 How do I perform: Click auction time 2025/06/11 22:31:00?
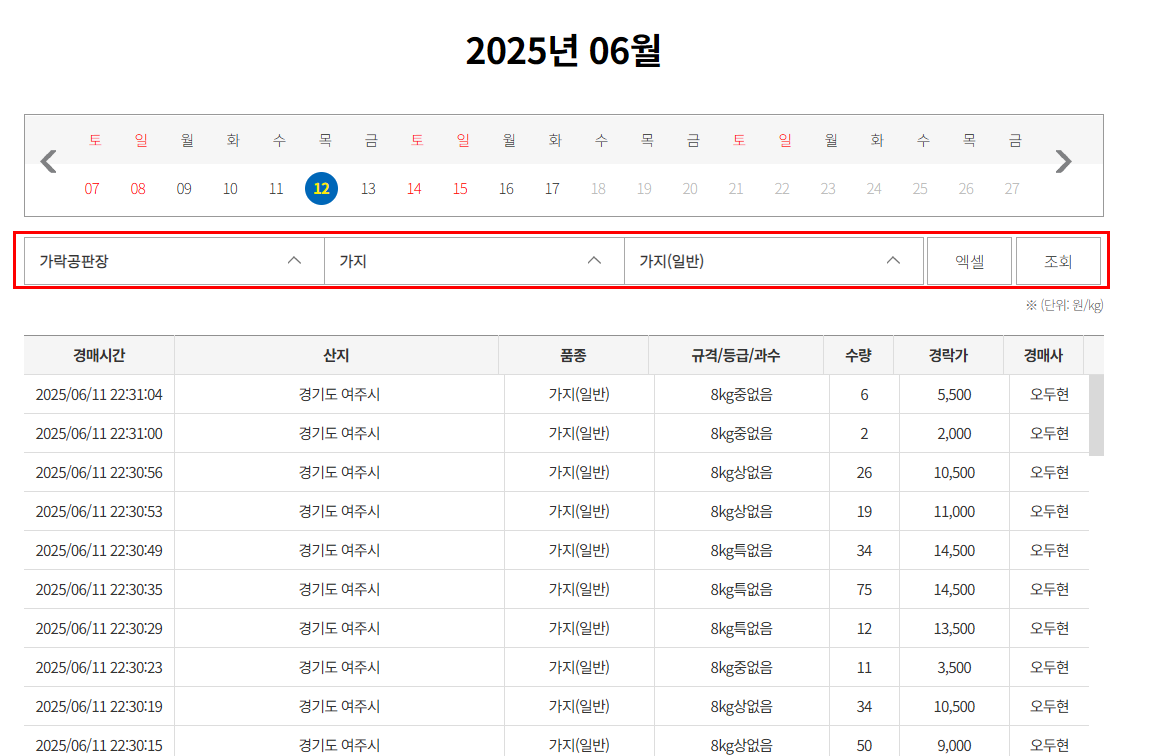pyautogui.click(x=99, y=434)
